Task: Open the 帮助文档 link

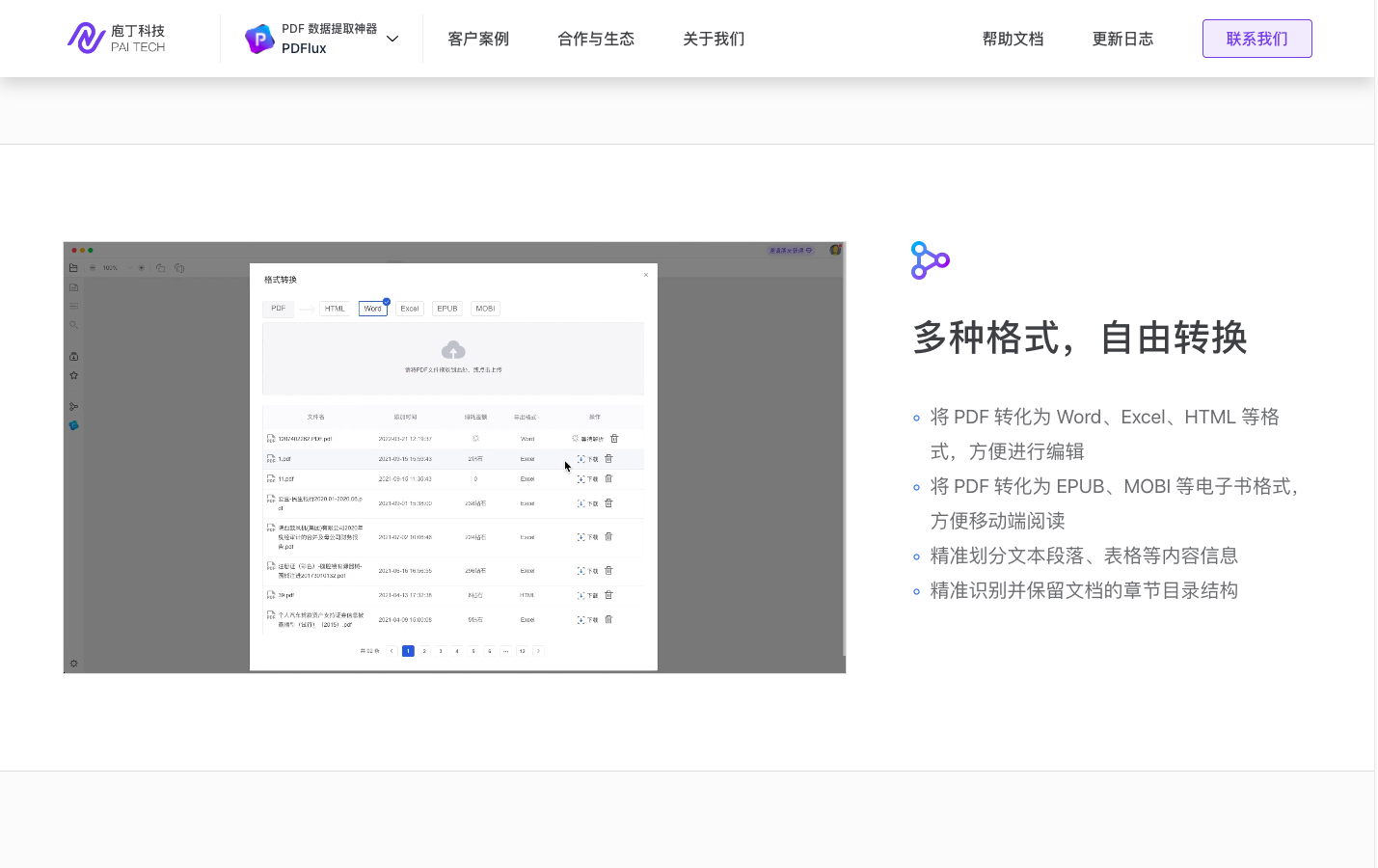Action: 1013,39
